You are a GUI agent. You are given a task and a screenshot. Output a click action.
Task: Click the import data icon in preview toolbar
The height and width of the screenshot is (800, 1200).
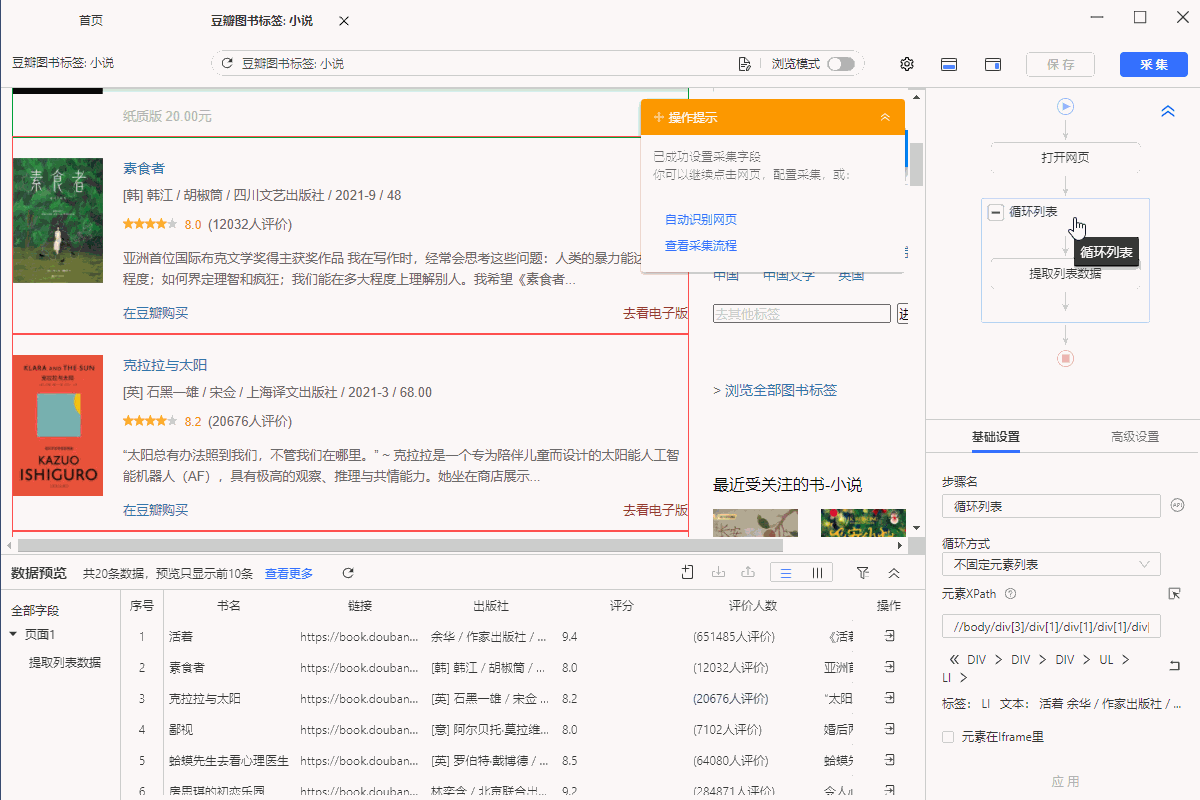point(717,573)
